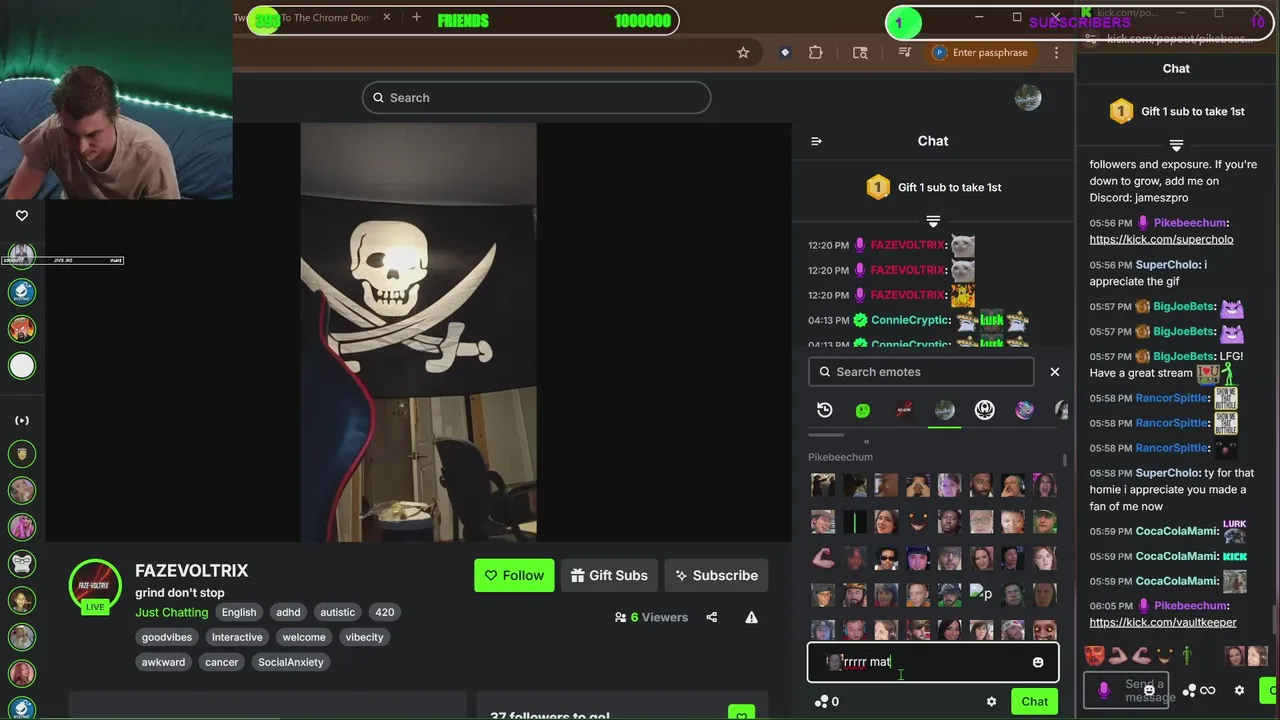Select the goodvibes tag
This screenshot has height=720, width=1280.
(167, 637)
